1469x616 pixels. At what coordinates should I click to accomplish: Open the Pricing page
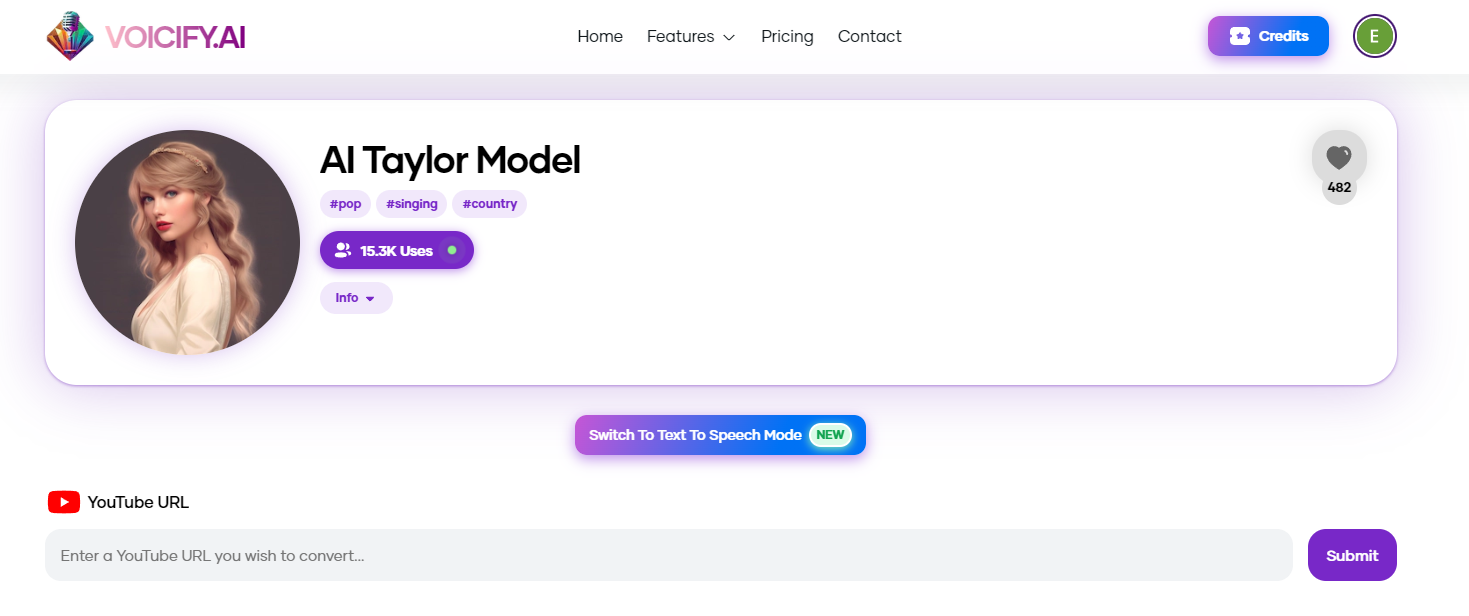point(787,36)
